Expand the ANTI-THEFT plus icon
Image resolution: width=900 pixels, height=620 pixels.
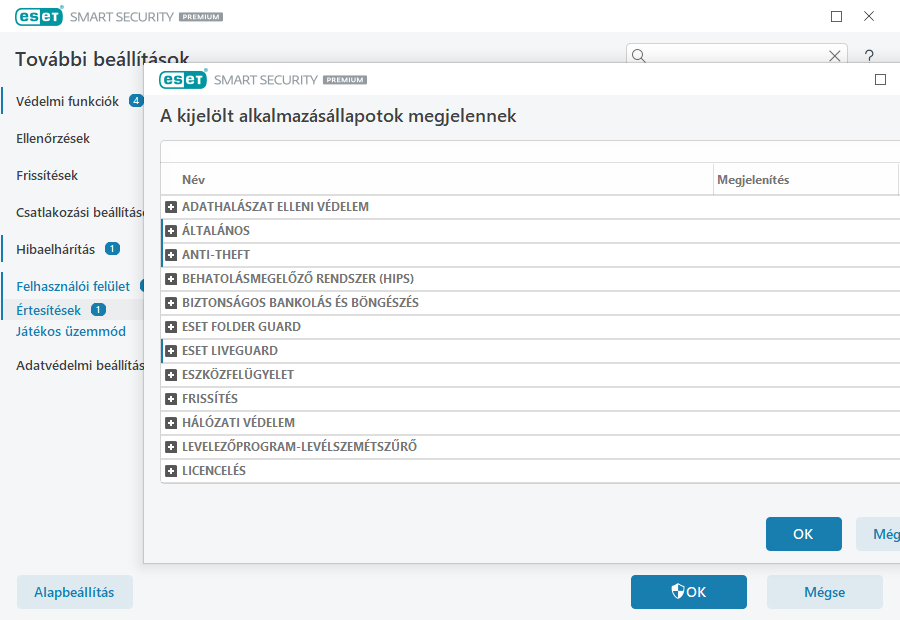171,255
